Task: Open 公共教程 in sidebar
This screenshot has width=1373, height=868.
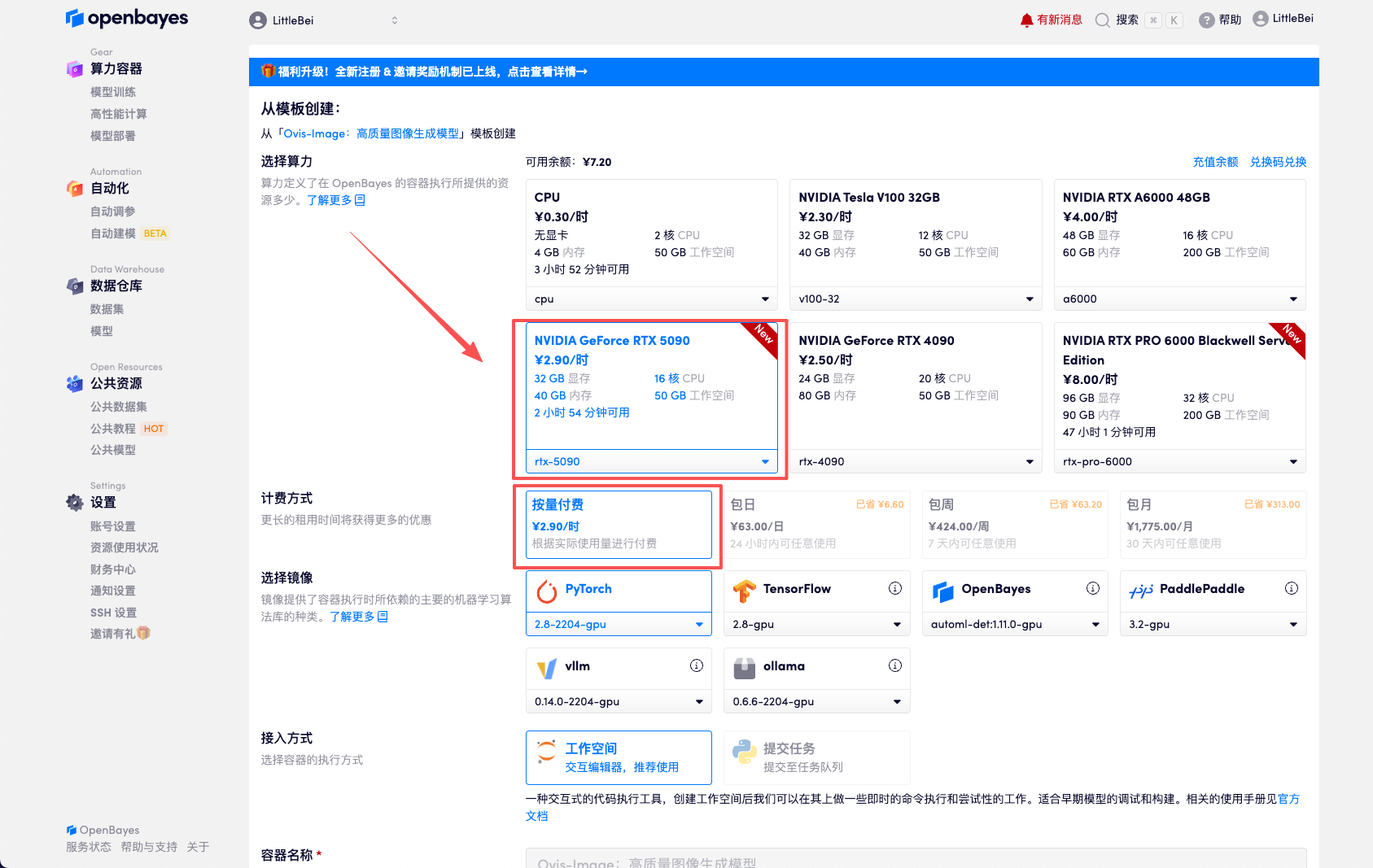Action: (x=113, y=429)
